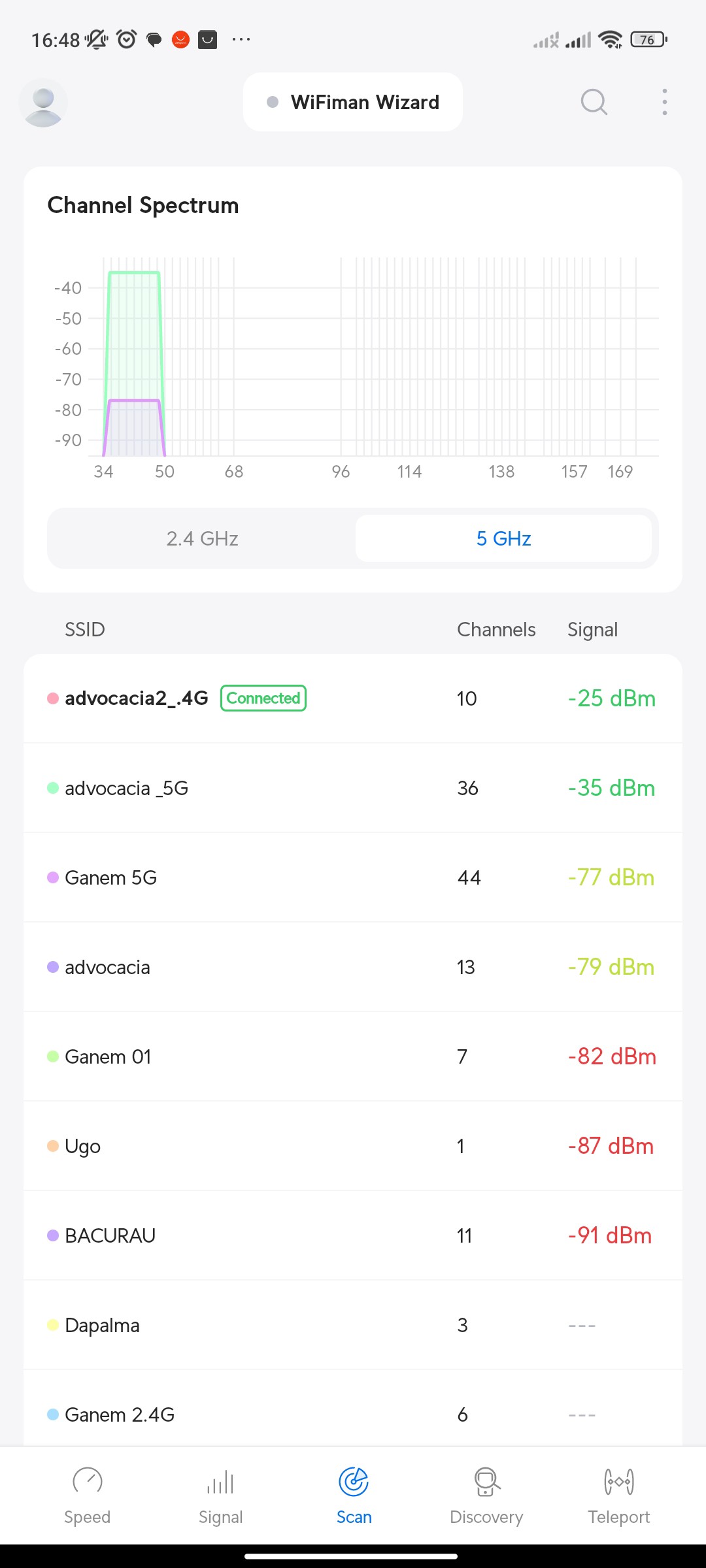
Task: Open the WiFiman Wizard selector
Action: pyautogui.click(x=353, y=102)
